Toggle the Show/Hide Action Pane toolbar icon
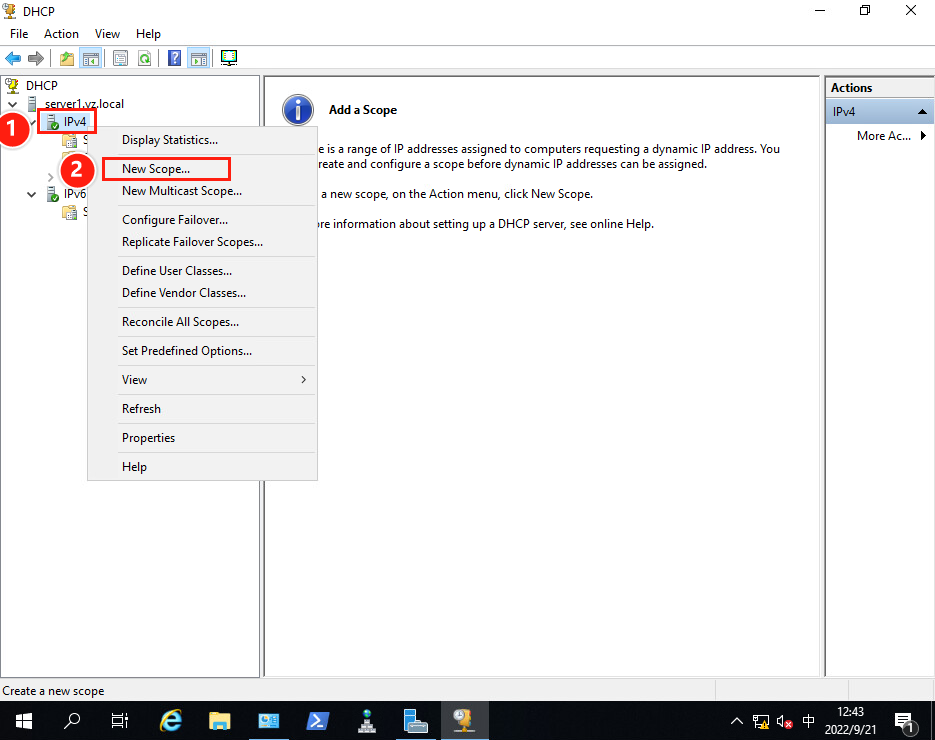This screenshot has height=740, width=935. point(199,58)
